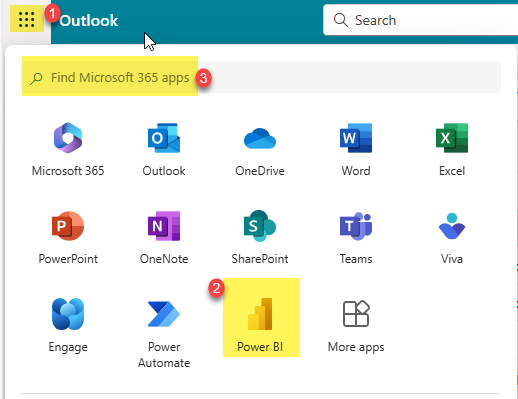
Task: Show More apps
Action: [356, 325]
